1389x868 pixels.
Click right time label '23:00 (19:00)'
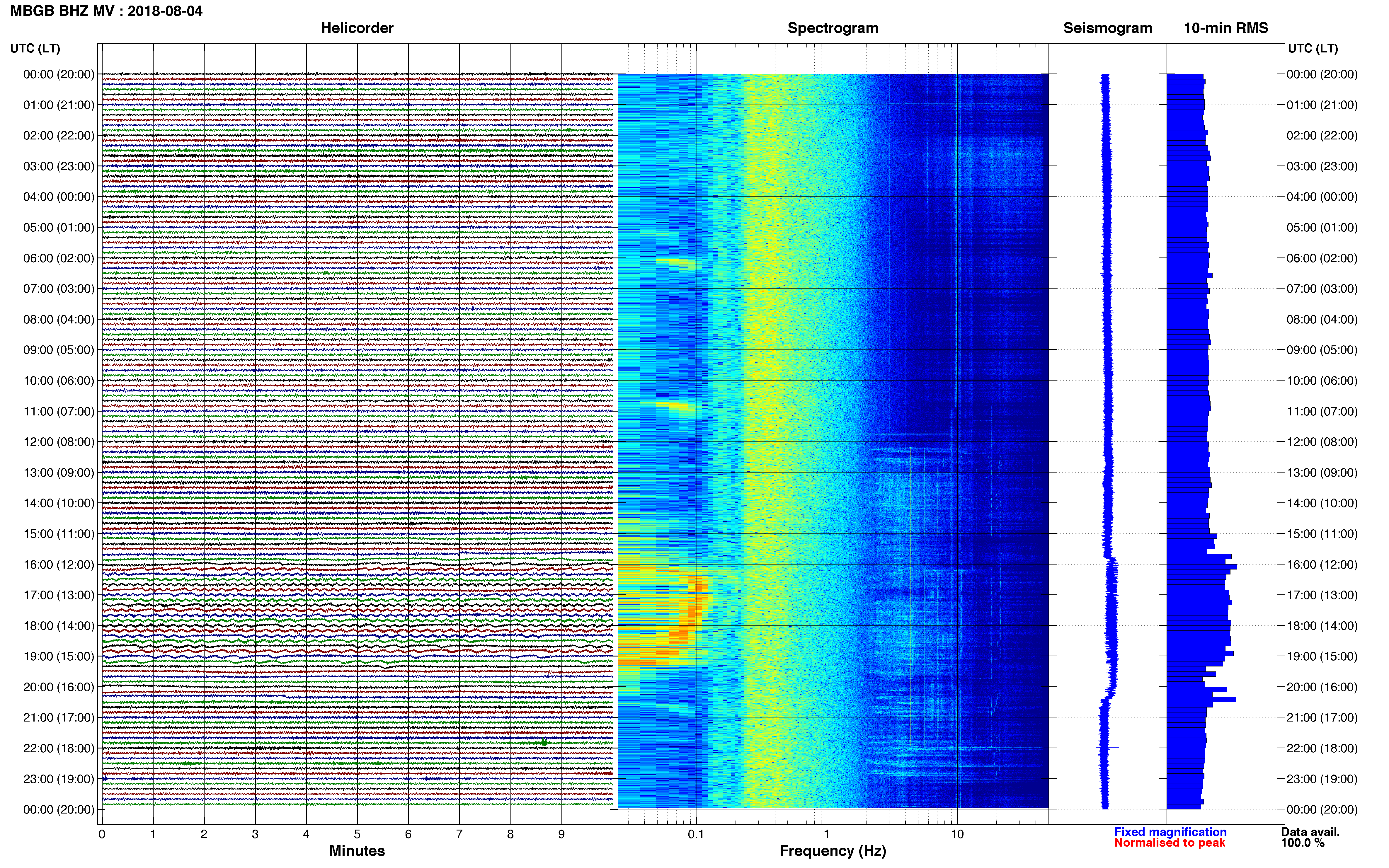coord(1322,779)
